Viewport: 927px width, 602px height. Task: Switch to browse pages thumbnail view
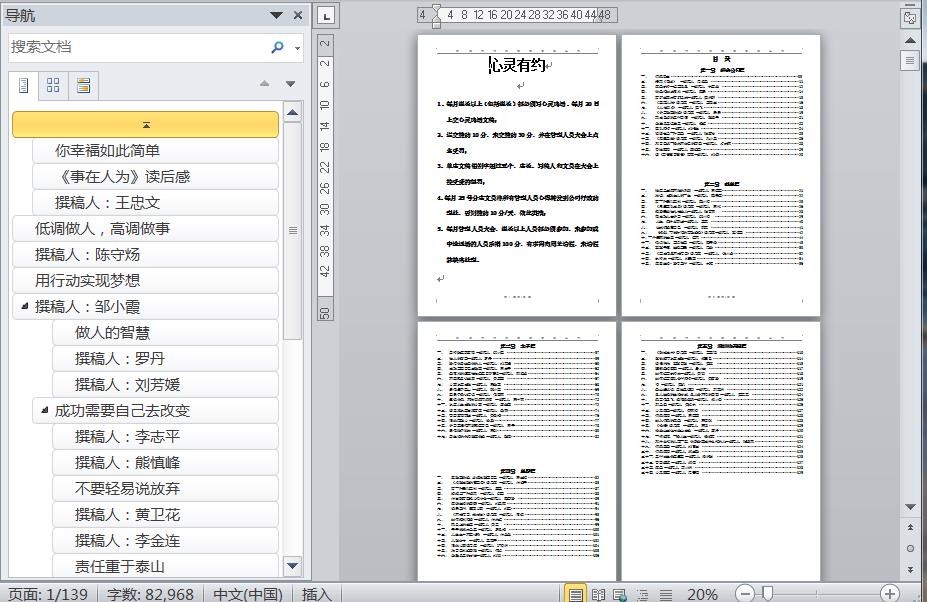coord(53,86)
